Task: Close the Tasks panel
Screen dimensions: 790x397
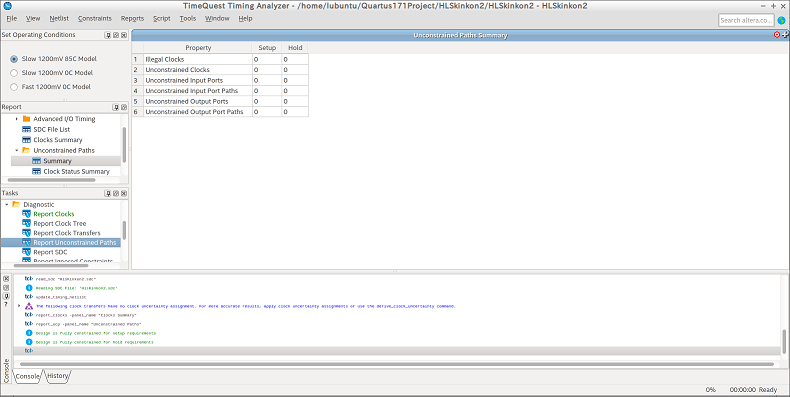Action: point(124,193)
